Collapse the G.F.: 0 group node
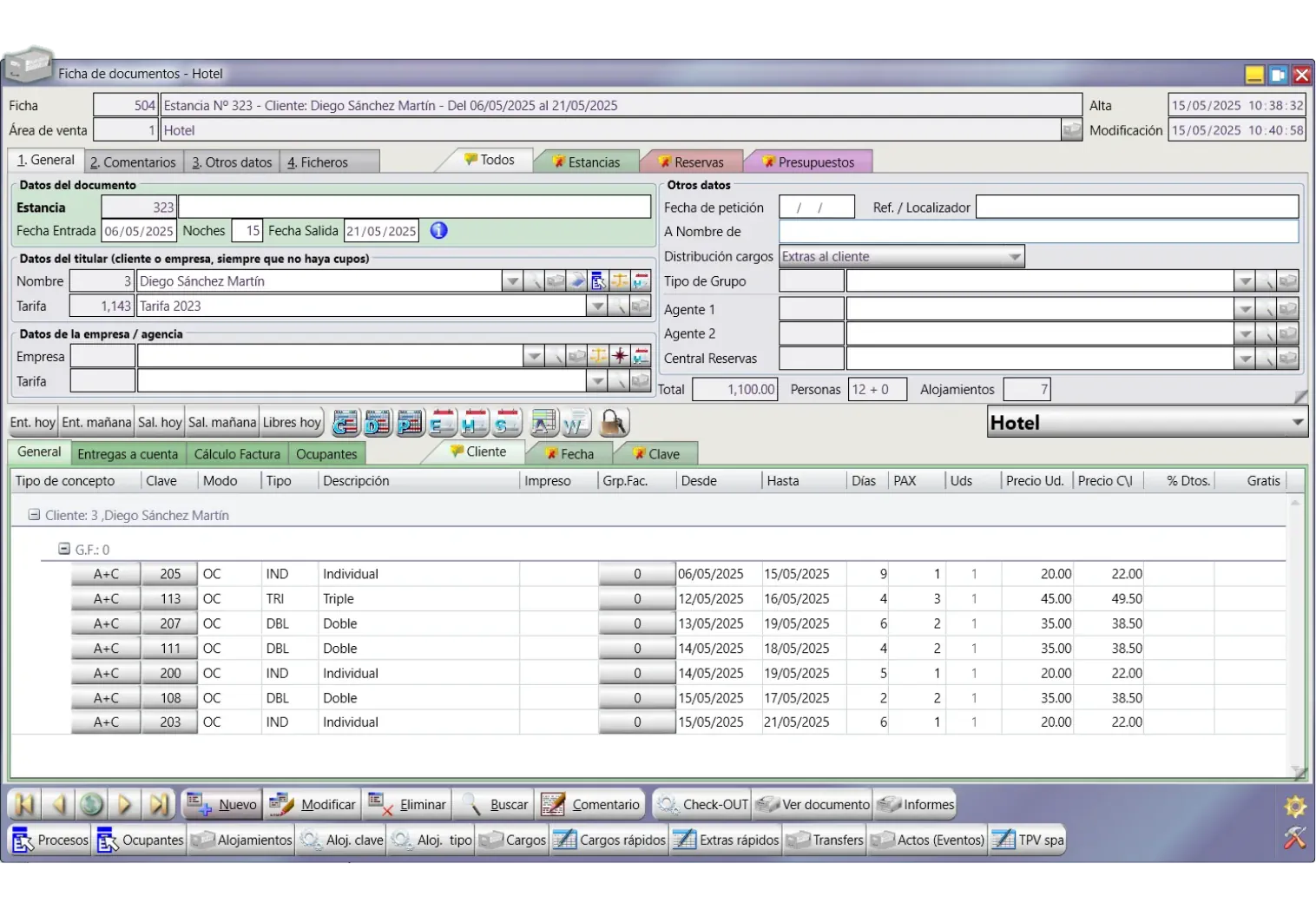The width and height of the screenshot is (1316, 903). pos(64,549)
